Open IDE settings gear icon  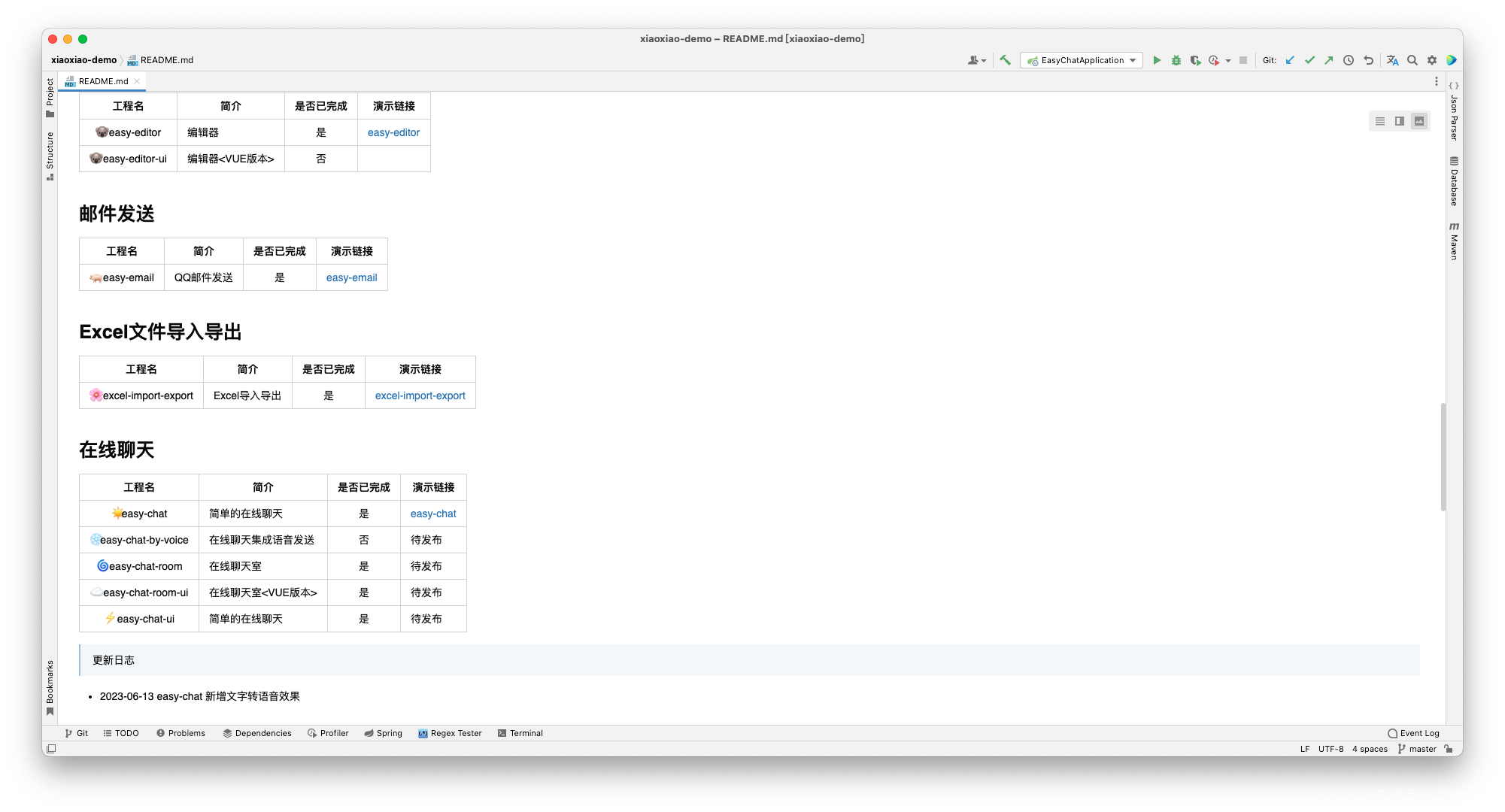1432,60
